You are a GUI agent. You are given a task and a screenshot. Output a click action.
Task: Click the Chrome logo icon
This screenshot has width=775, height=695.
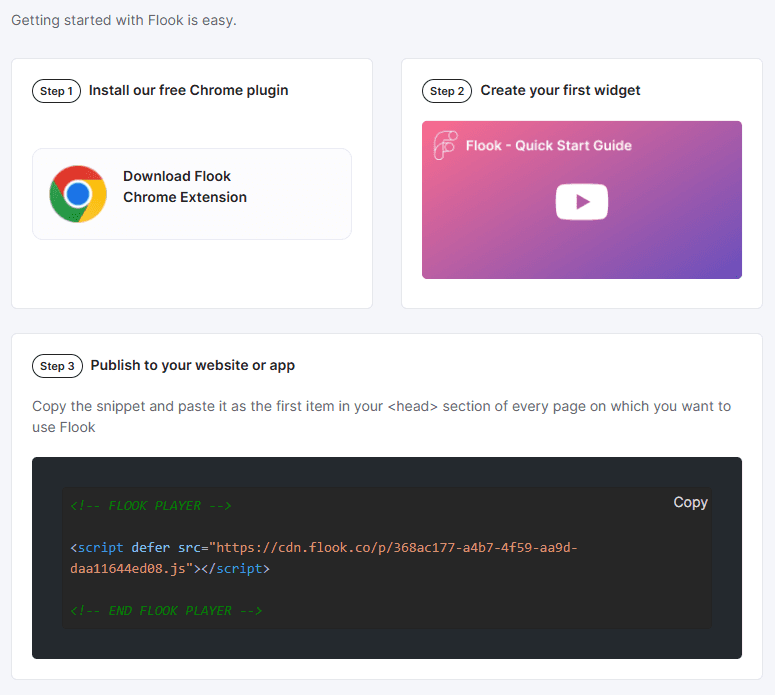(x=78, y=194)
